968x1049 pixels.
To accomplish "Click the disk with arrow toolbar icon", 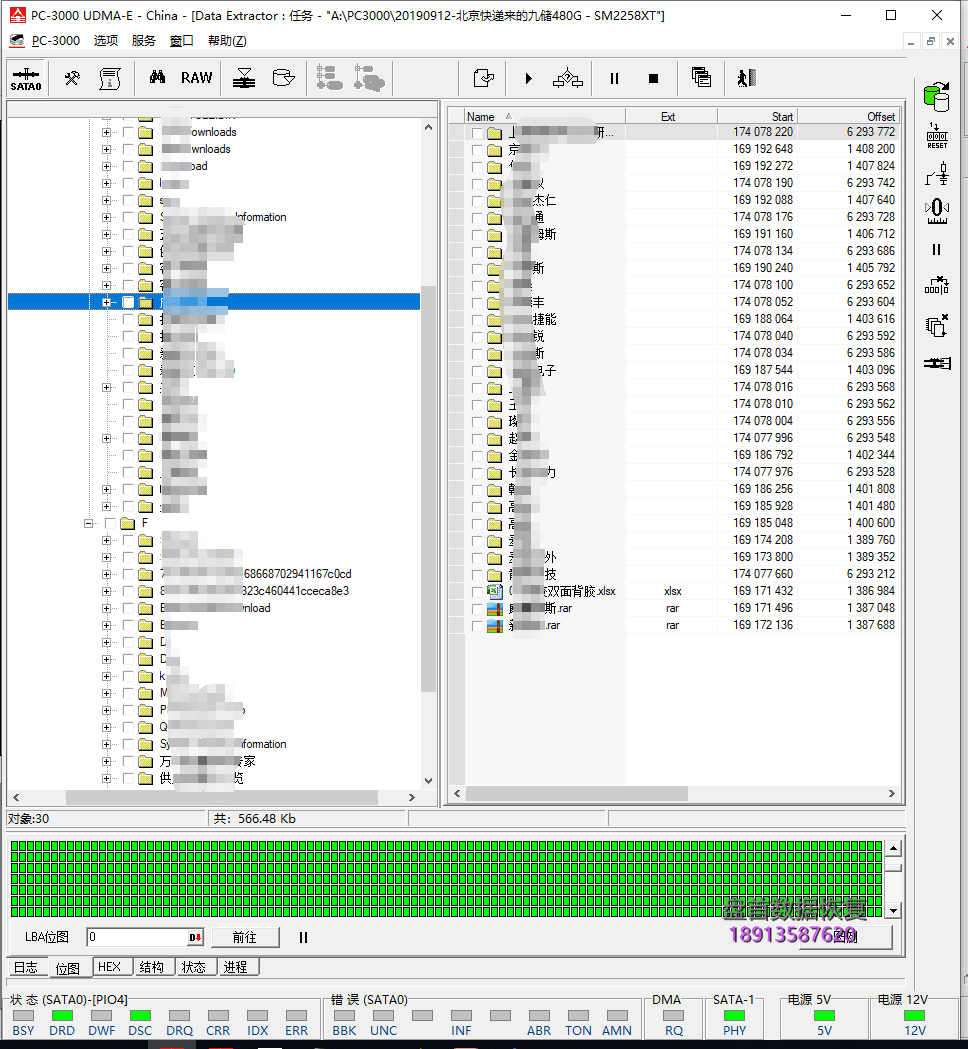I will [284, 78].
